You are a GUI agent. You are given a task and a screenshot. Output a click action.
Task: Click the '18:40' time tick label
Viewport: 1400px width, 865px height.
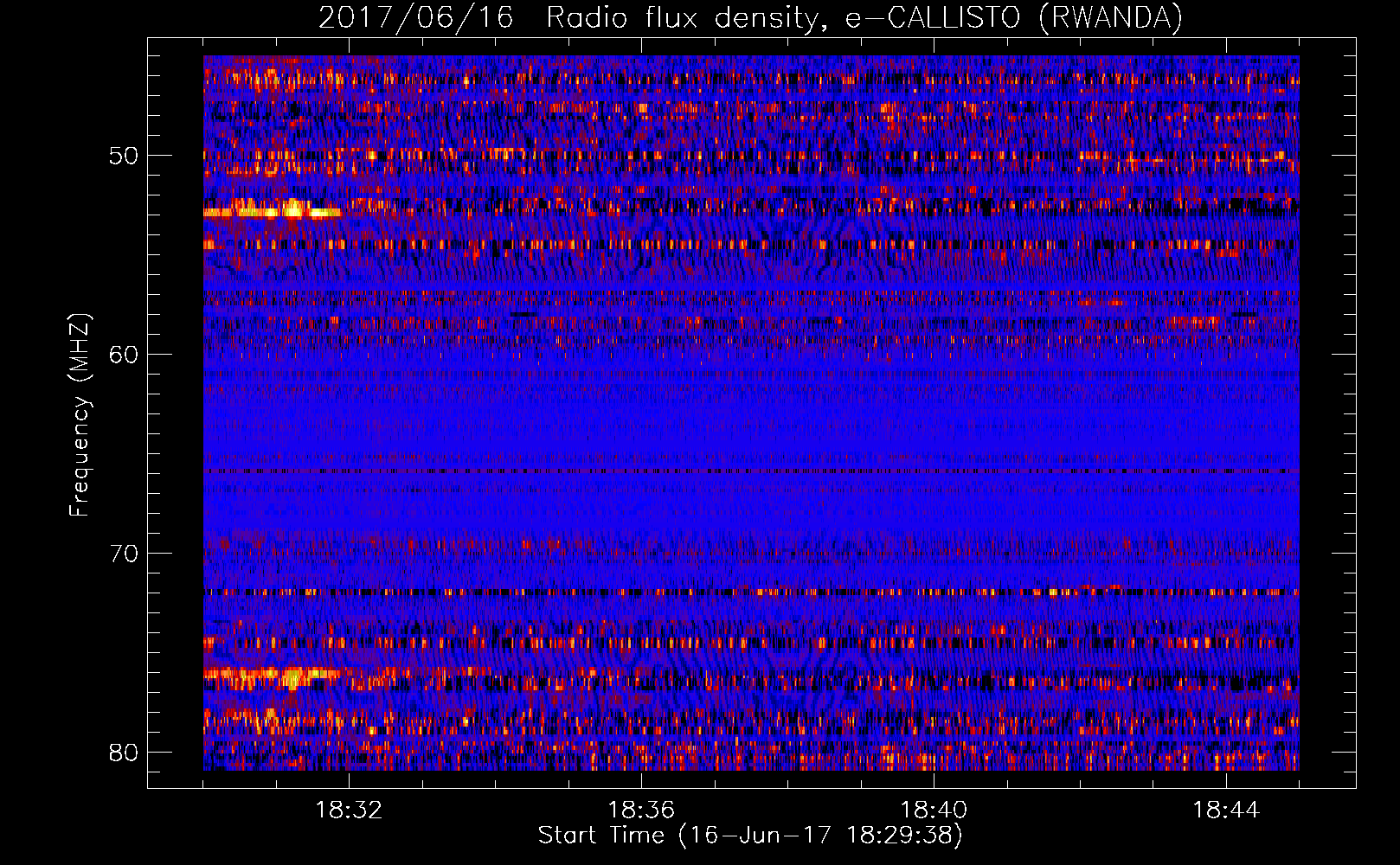(x=934, y=811)
